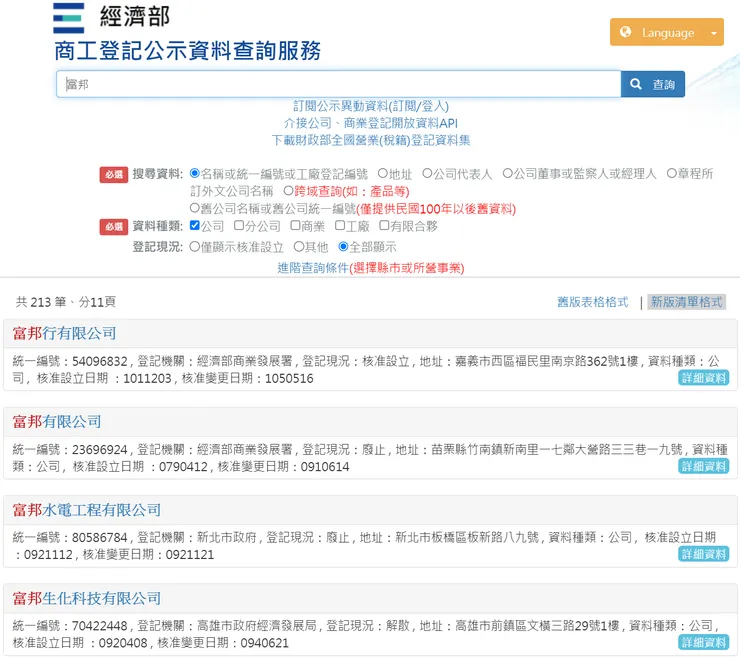Open 訂閱公示異動資料(訂閱/登入) link
Screen dimensions: 740x658
point(370,106)
